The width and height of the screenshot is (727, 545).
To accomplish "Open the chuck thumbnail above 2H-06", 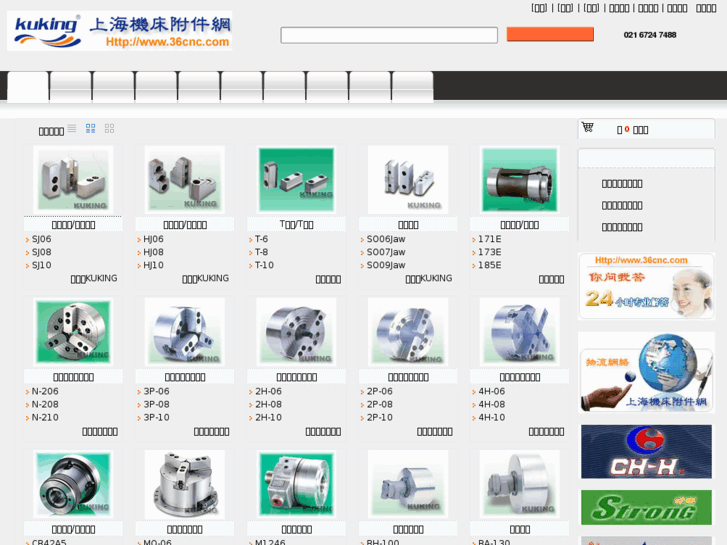I will 296,332.
